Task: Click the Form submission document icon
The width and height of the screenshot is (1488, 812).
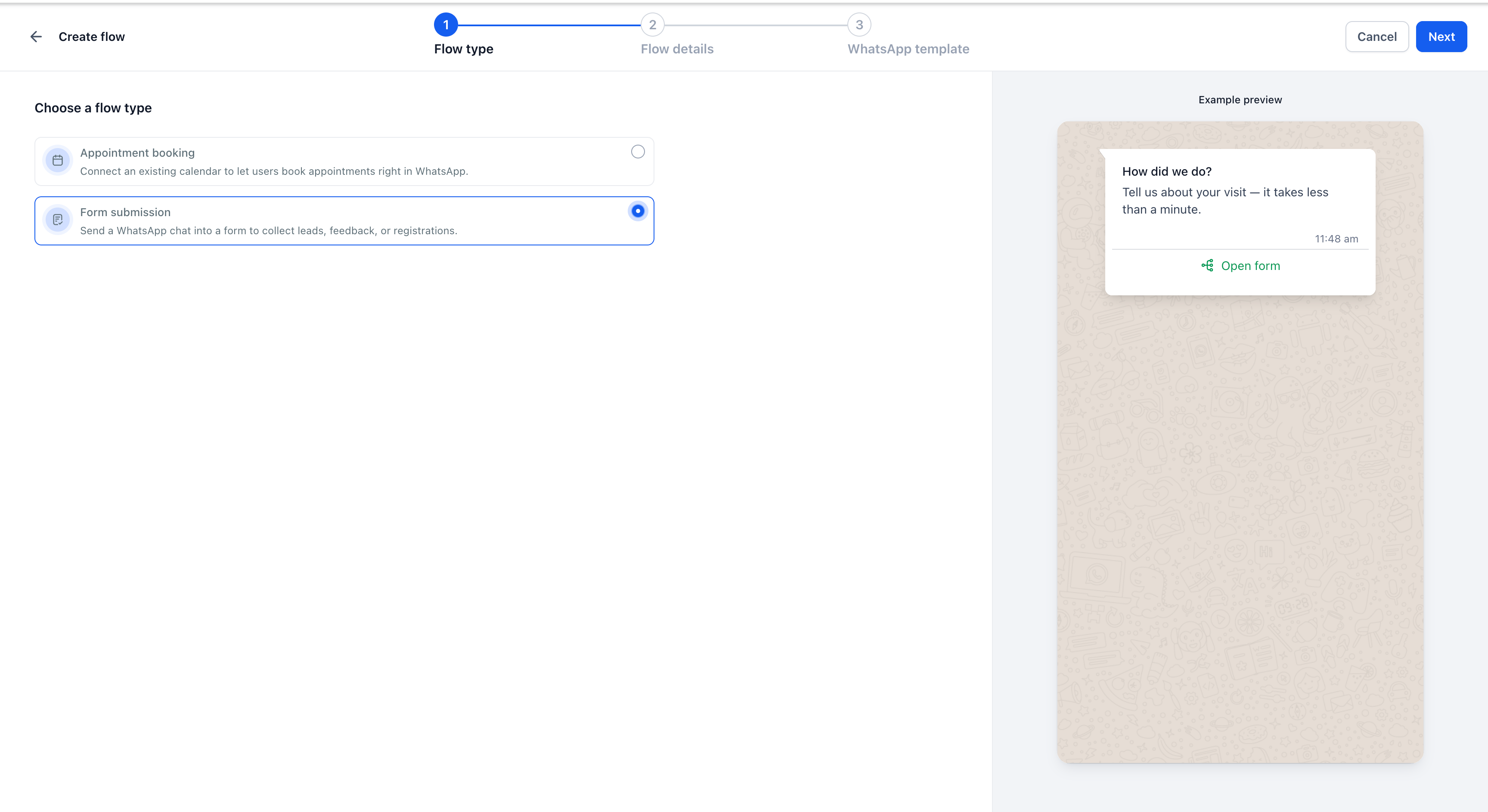Action: (x=58, y=220)
